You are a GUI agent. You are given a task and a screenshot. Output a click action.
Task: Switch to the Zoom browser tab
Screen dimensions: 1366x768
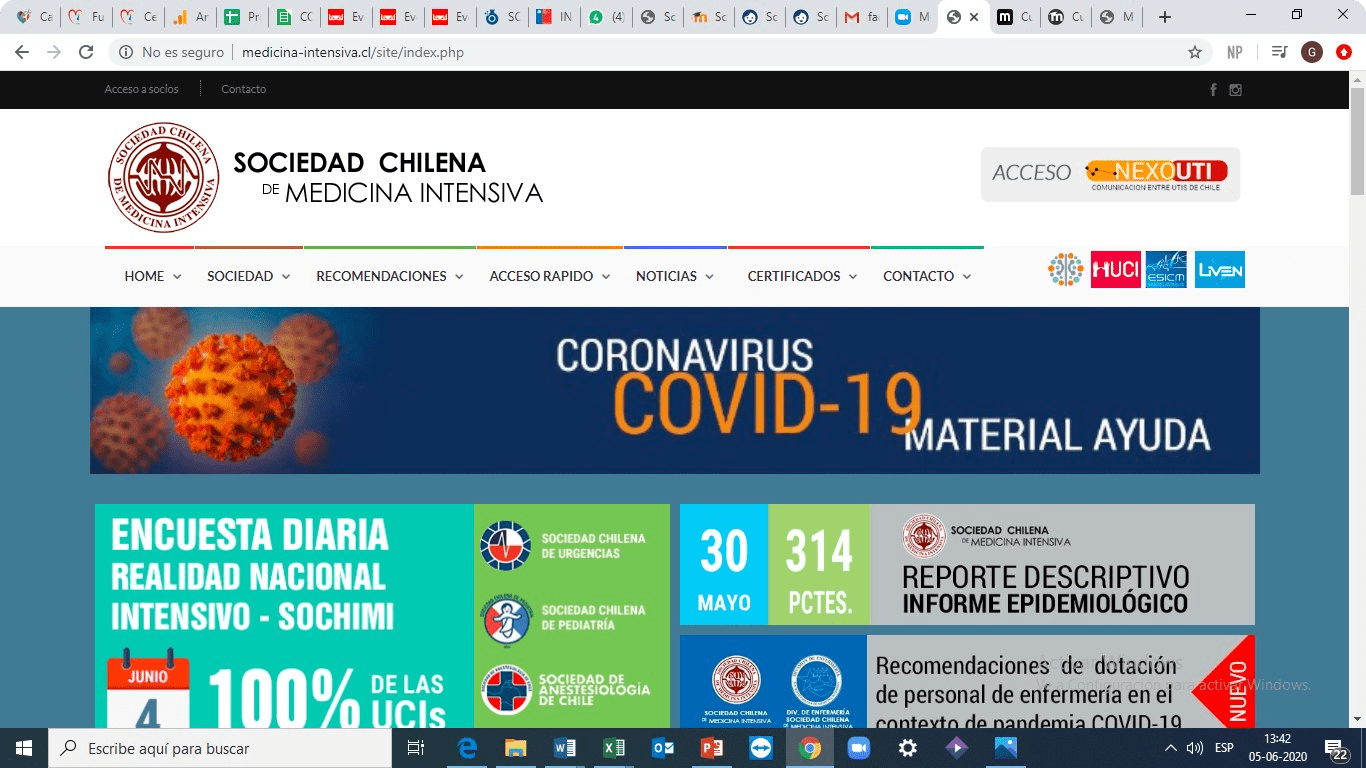tap(912, 17)
